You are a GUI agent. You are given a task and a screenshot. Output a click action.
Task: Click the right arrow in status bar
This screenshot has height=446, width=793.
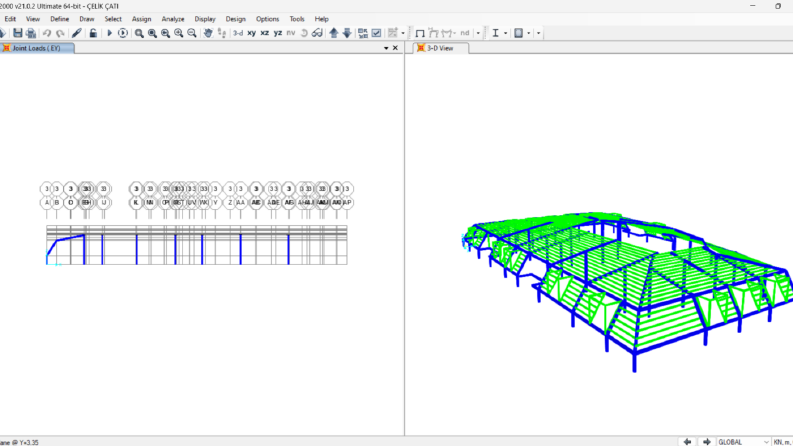[x=707, y=441]
